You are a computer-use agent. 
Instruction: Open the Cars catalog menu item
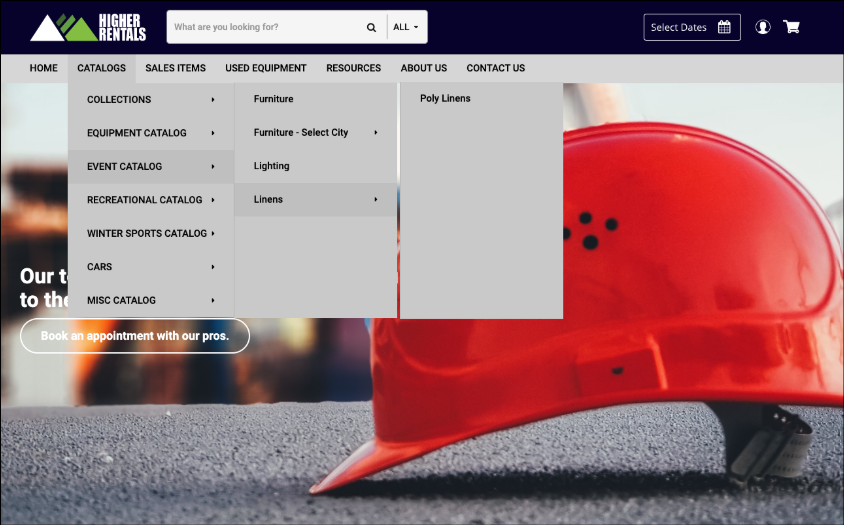pos(150,267)
